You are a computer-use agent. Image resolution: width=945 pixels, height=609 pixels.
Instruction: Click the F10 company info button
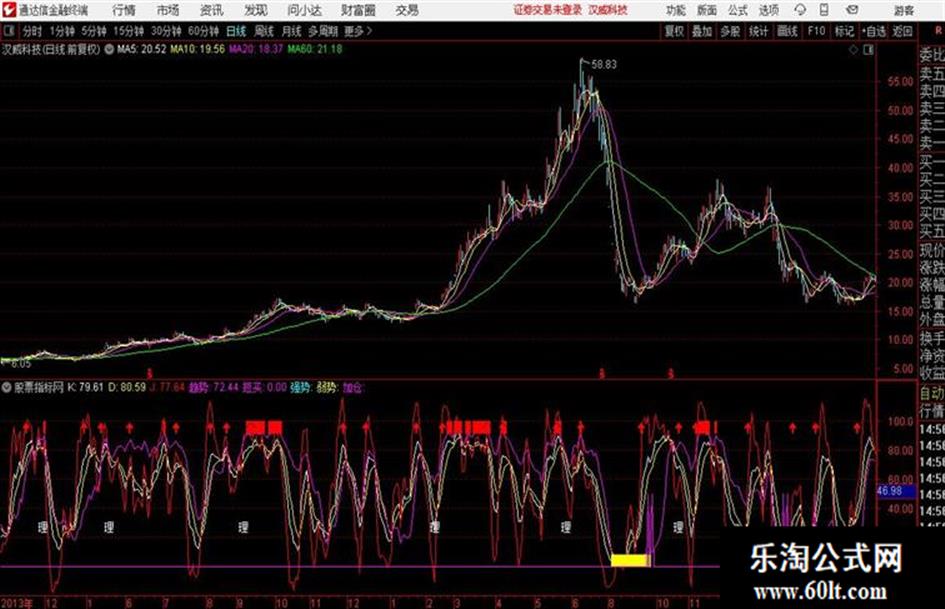point(816,31)
